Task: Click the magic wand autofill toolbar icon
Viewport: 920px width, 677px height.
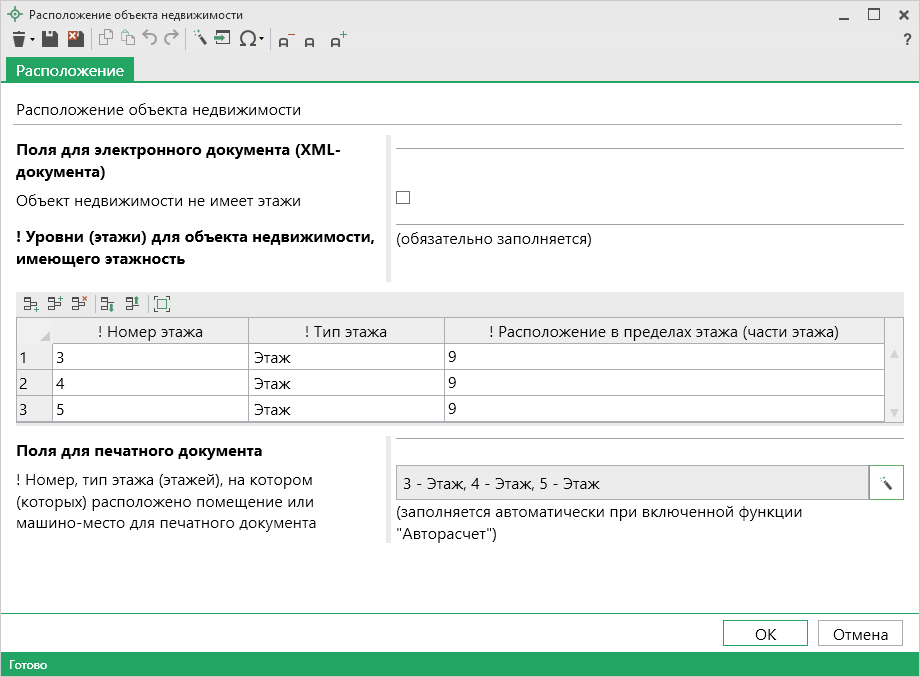Action: pos(199,39)
